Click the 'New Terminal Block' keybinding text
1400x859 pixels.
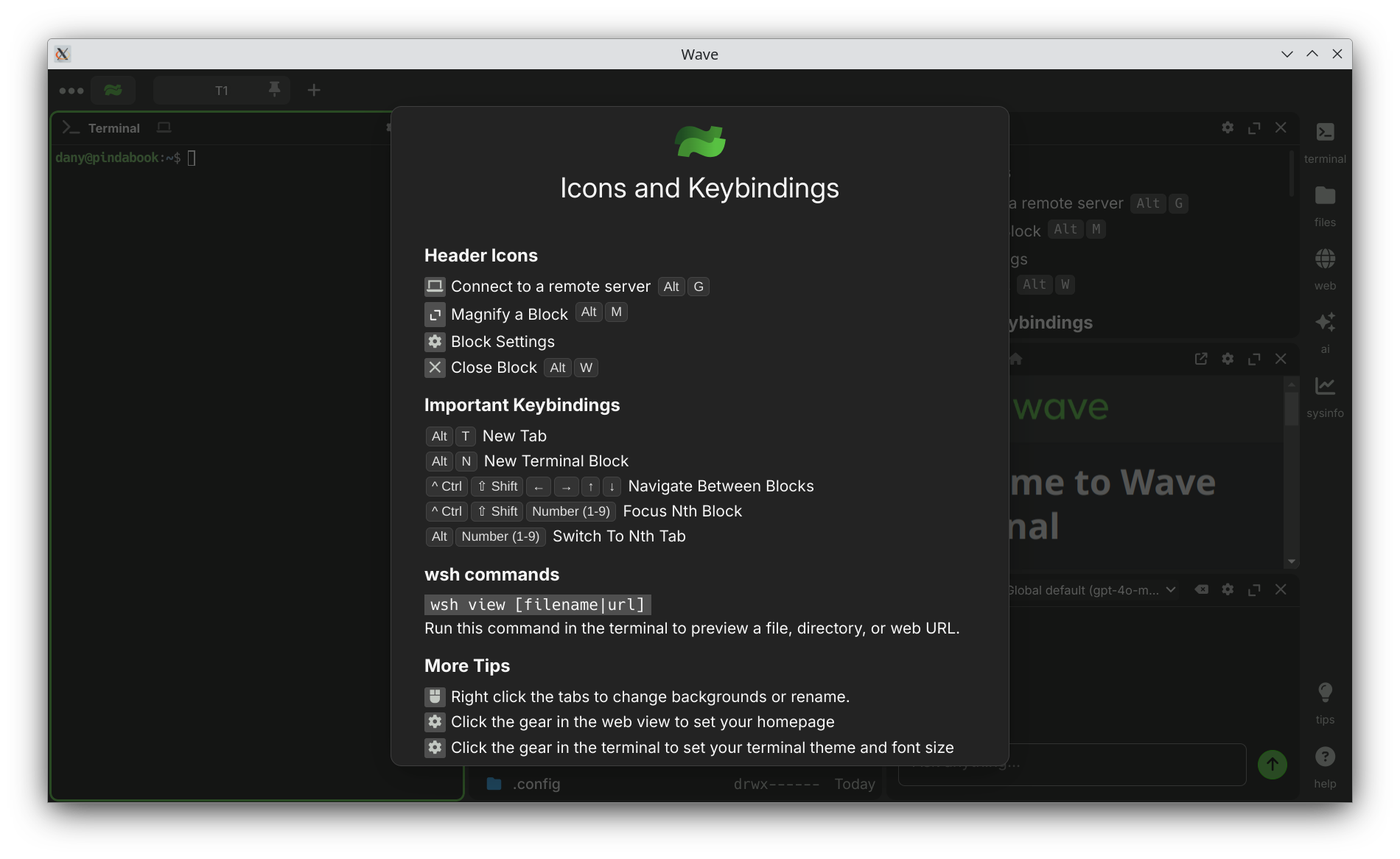coord(556,461)
